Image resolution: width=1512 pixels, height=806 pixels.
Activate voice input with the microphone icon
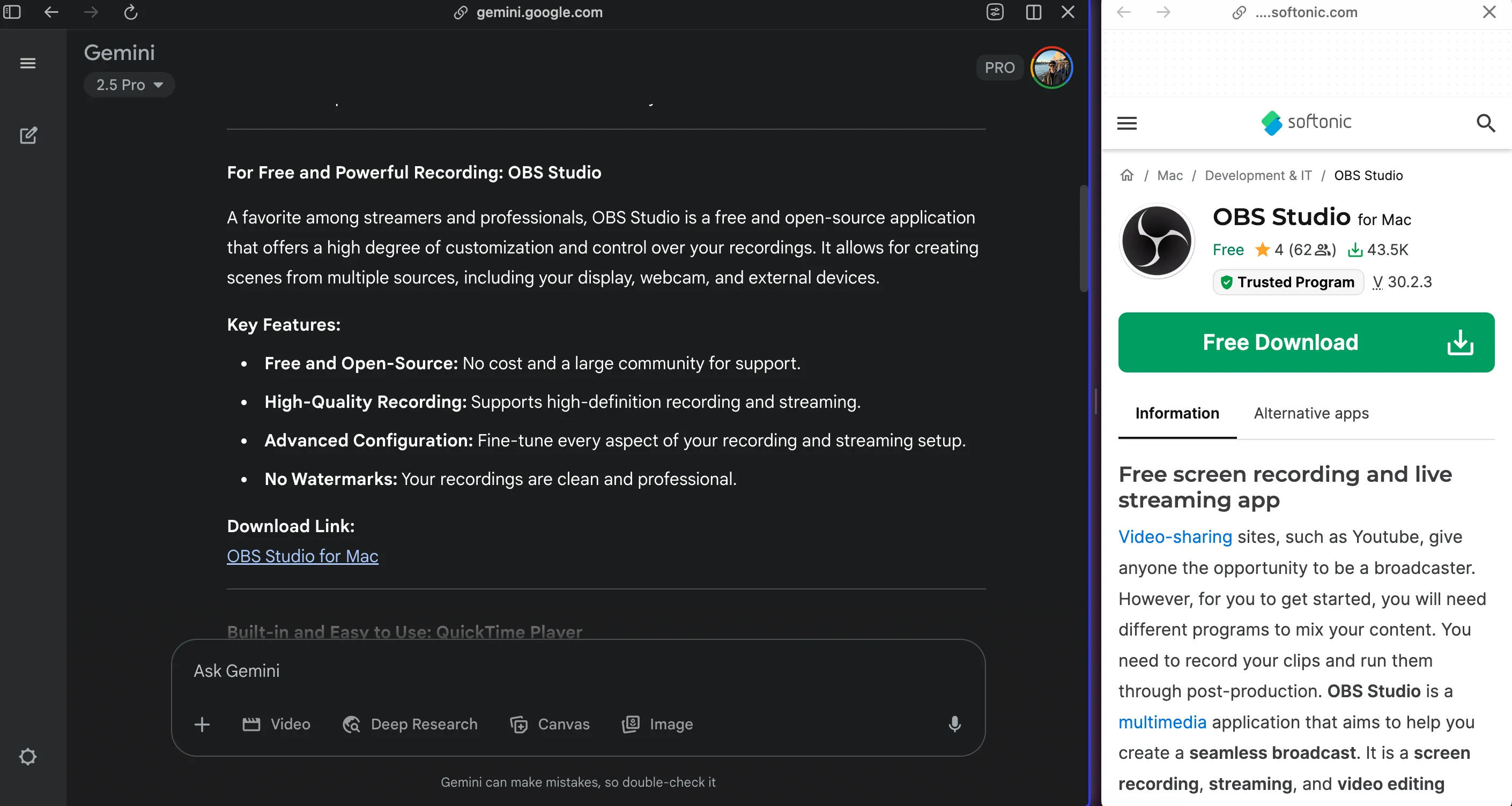tap(954, 725)
